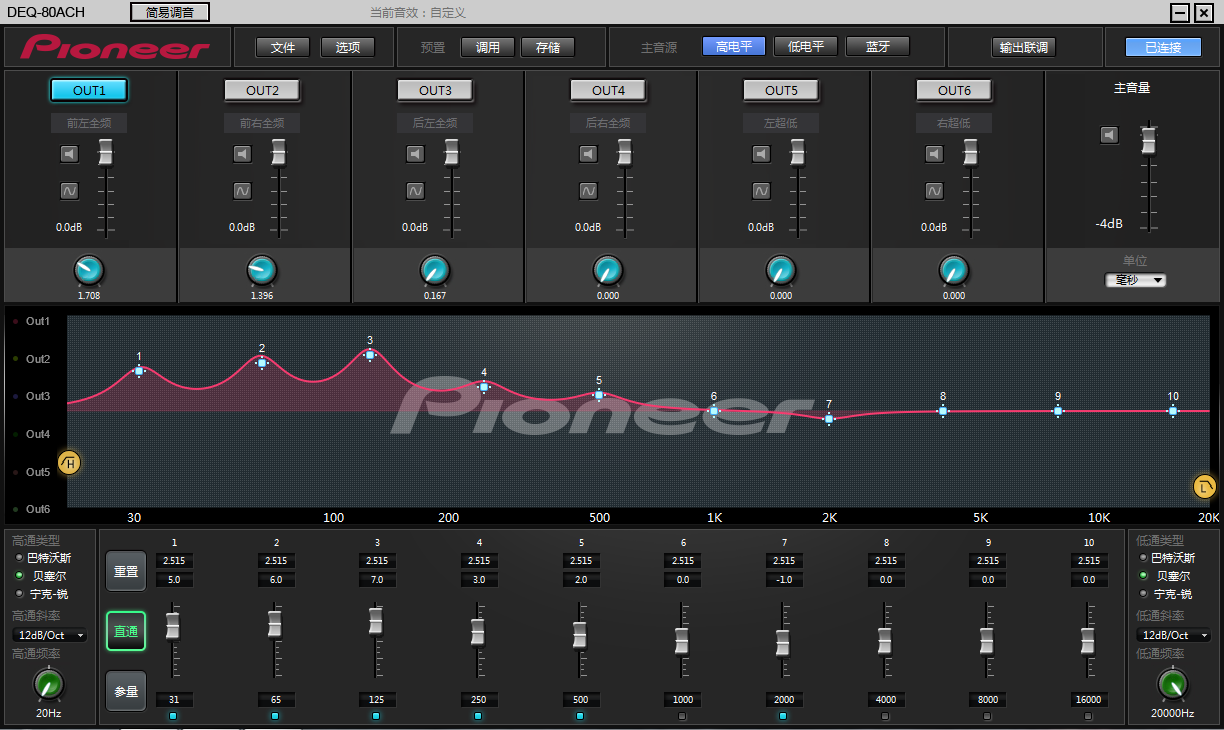Mute the OUT5 channel speaker icon
Viewport: 1224px width, 730px height.
coord(761,154)
